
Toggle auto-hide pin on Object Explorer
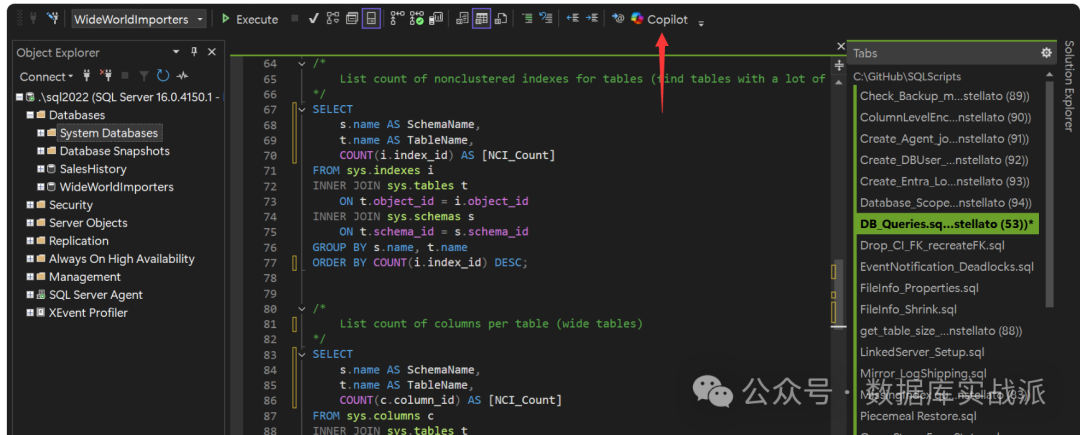[x=194, y=52]
